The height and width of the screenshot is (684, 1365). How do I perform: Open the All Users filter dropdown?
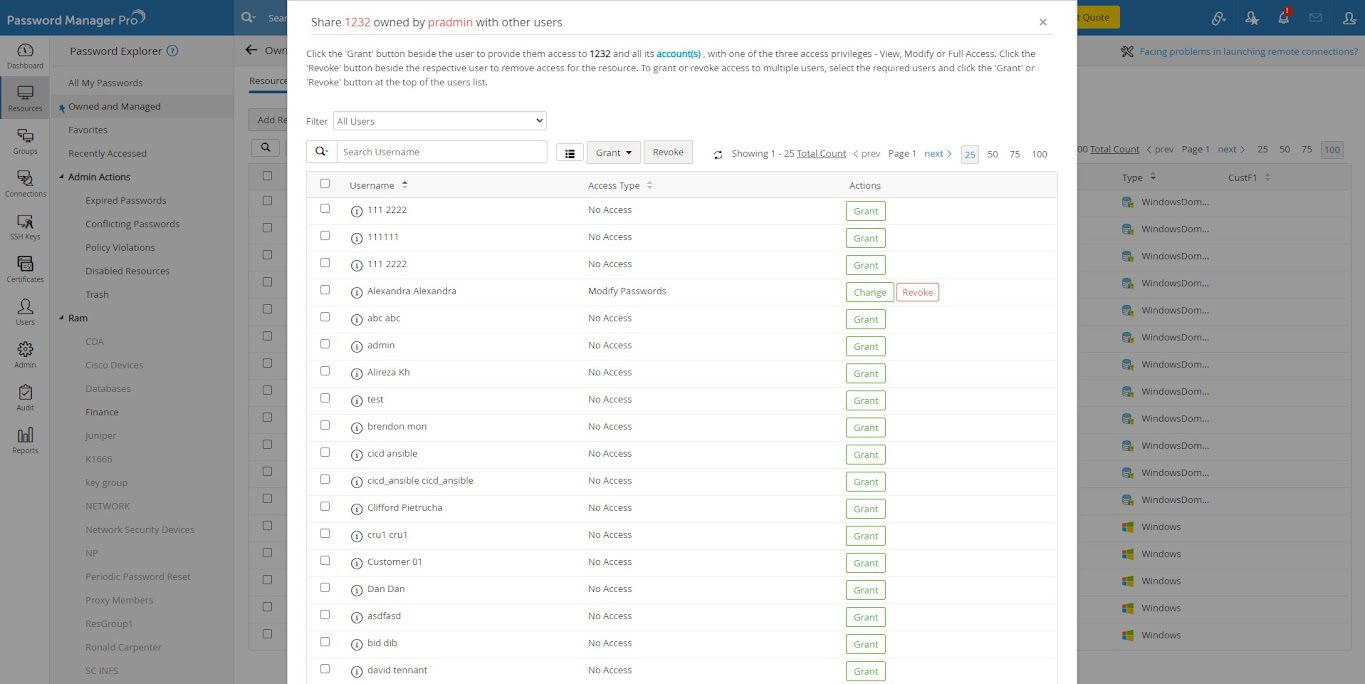coord(440,121)
